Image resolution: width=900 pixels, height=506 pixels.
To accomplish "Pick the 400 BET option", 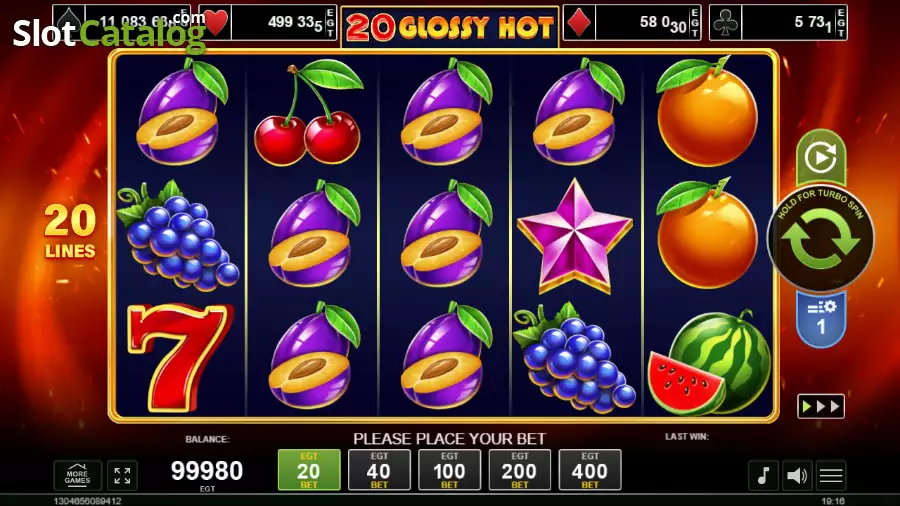I will tap(590, 470).
